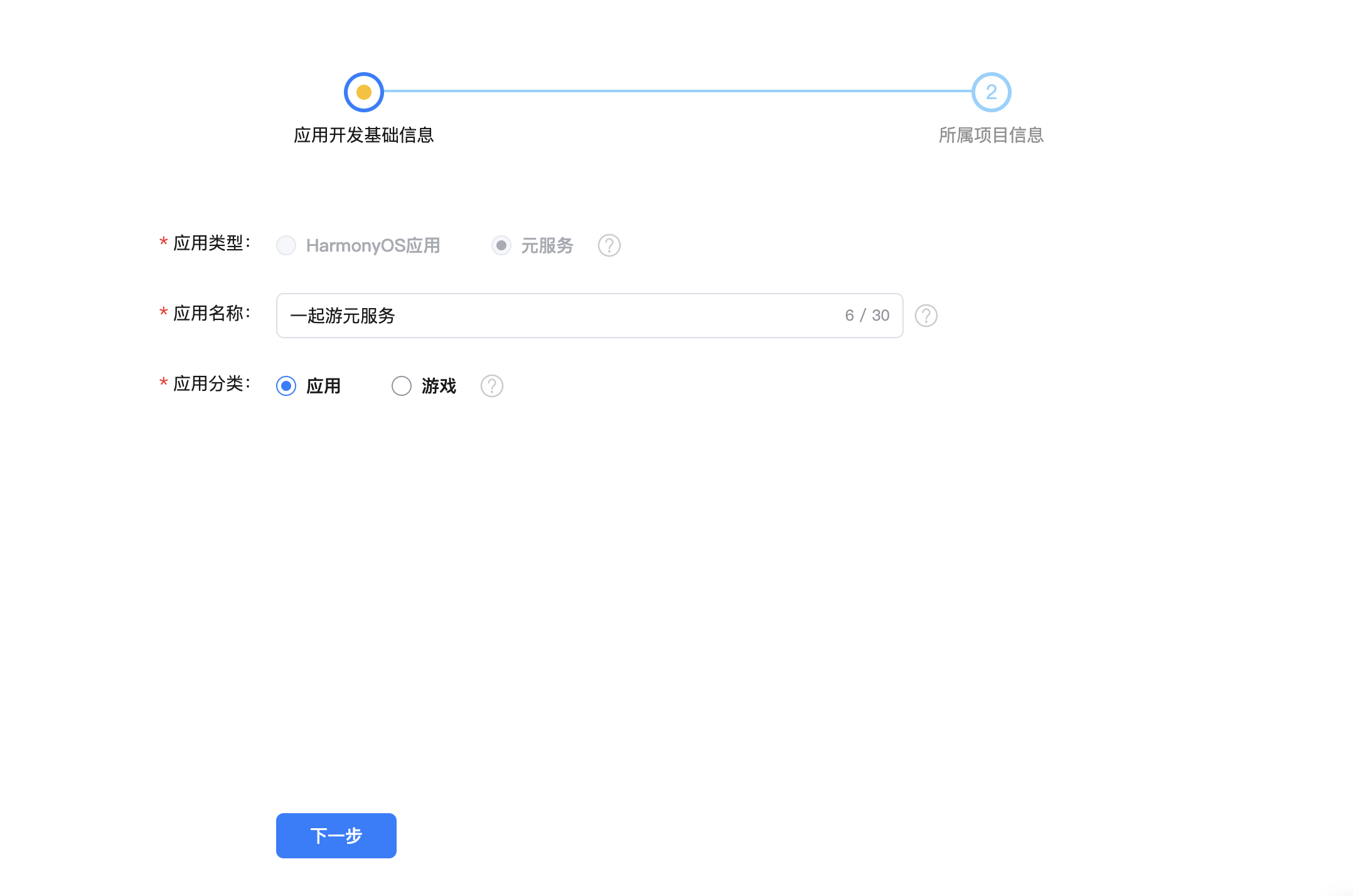
Task: Select HarmonyOS应用 radio button
Action: [x=286, y=245]
